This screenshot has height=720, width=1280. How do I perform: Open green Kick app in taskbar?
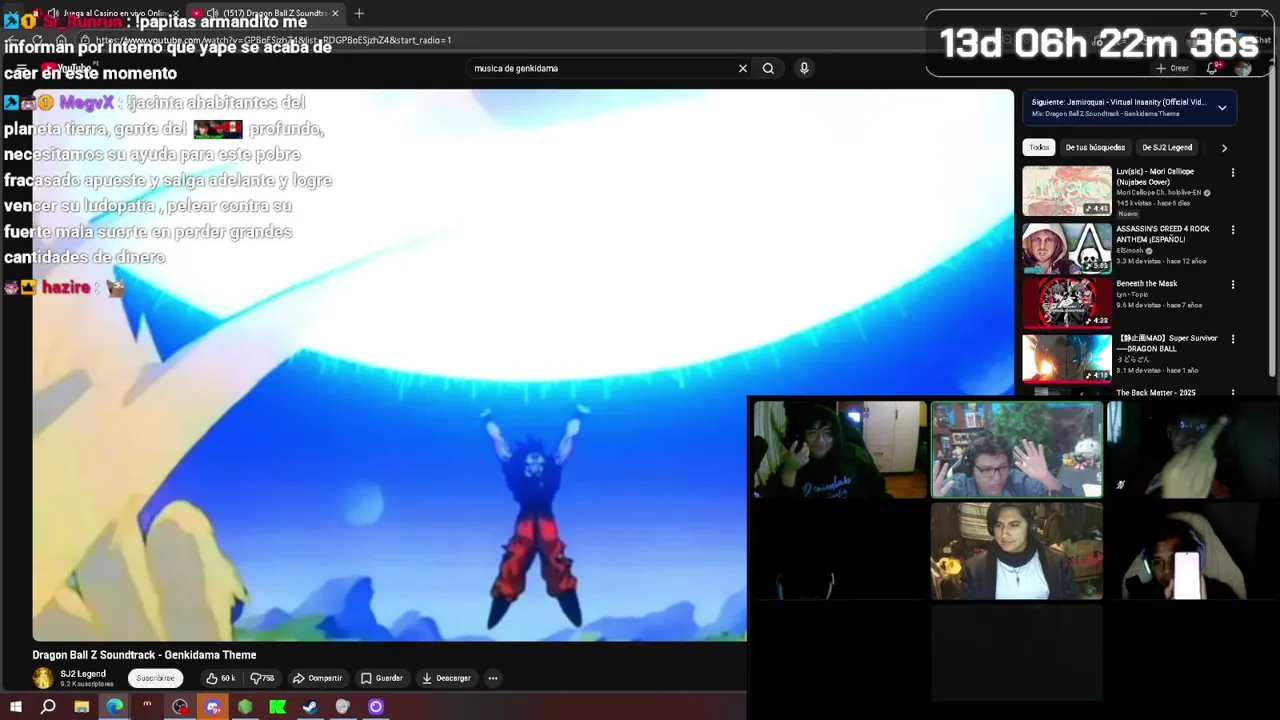278,707
